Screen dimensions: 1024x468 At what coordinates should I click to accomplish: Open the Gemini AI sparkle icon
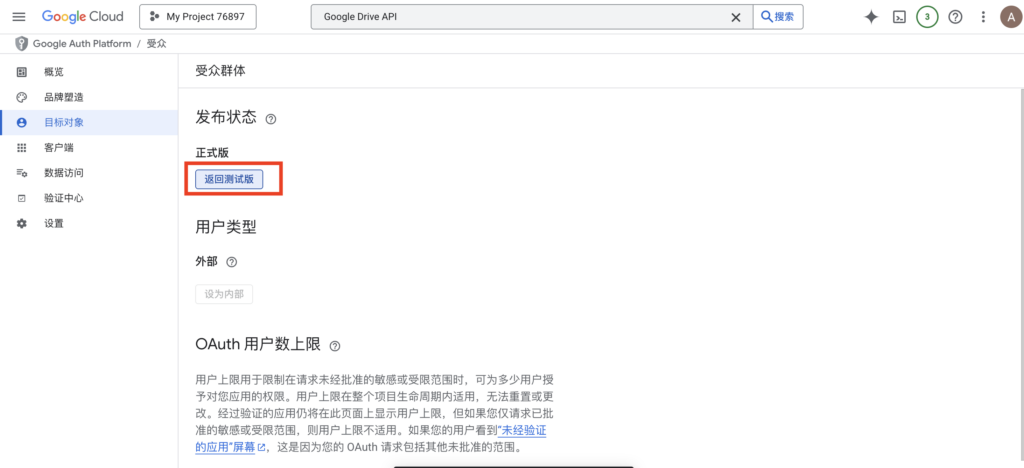[x=871, y=17]
